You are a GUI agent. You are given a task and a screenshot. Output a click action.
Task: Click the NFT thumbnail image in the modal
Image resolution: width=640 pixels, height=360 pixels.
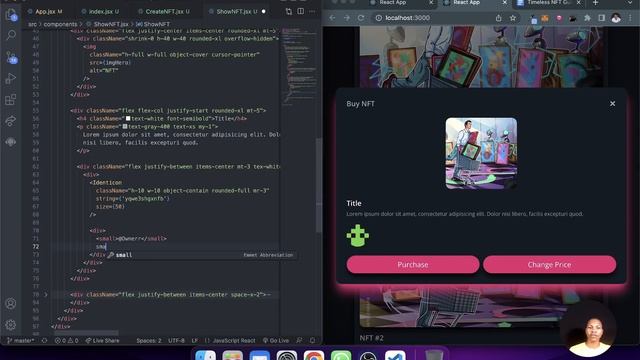tap(481, 153)
